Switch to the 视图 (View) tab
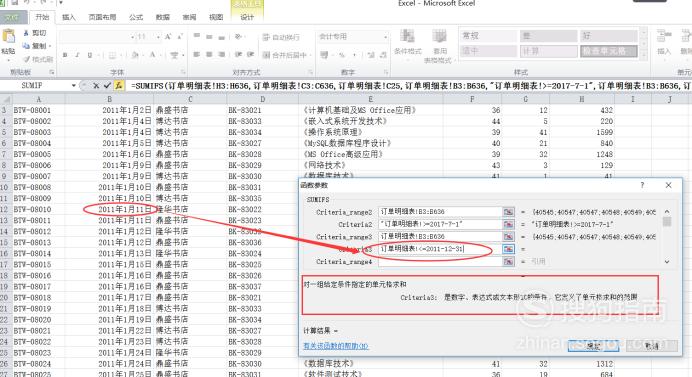 216,17
